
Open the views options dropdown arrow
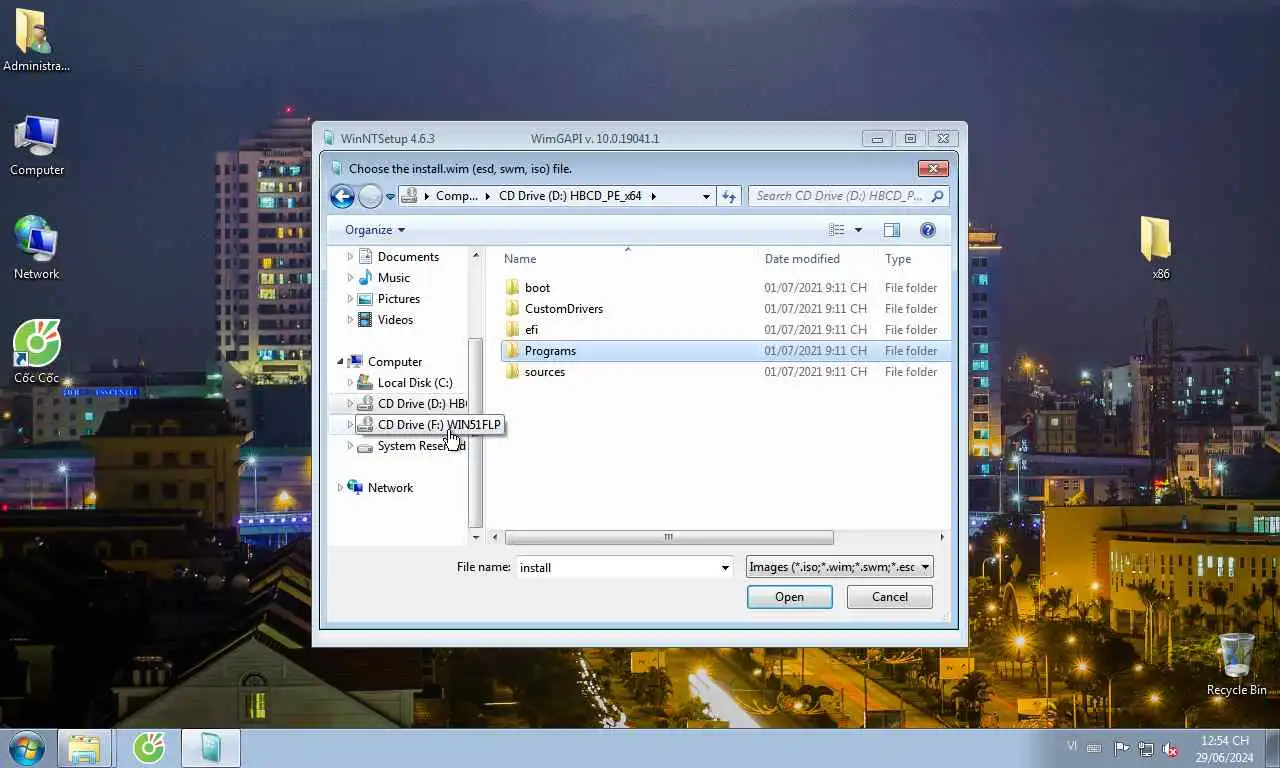tap(858, 230)
